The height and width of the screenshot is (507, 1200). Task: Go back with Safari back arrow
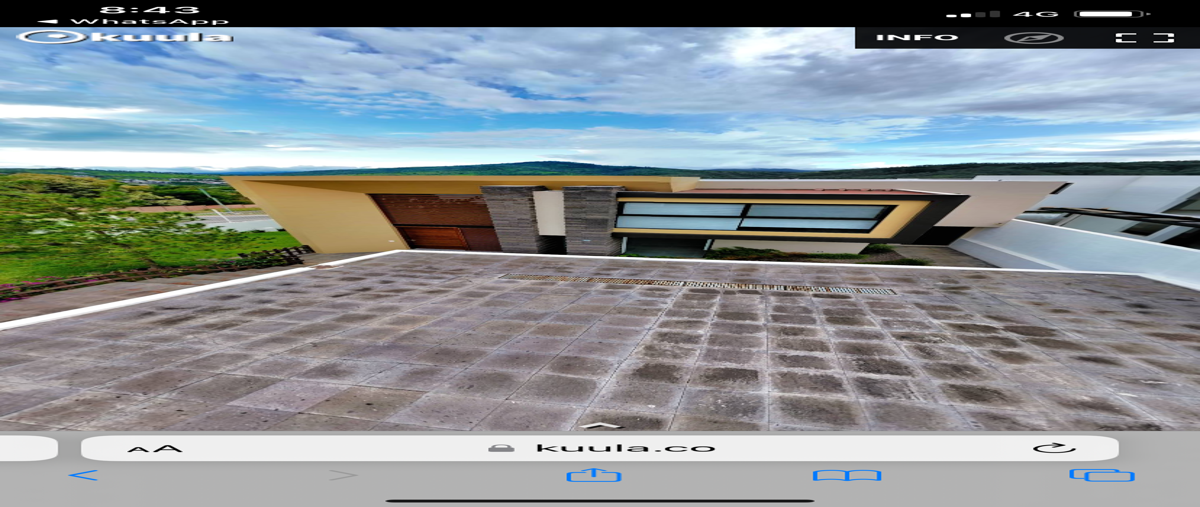click(83, 475)
